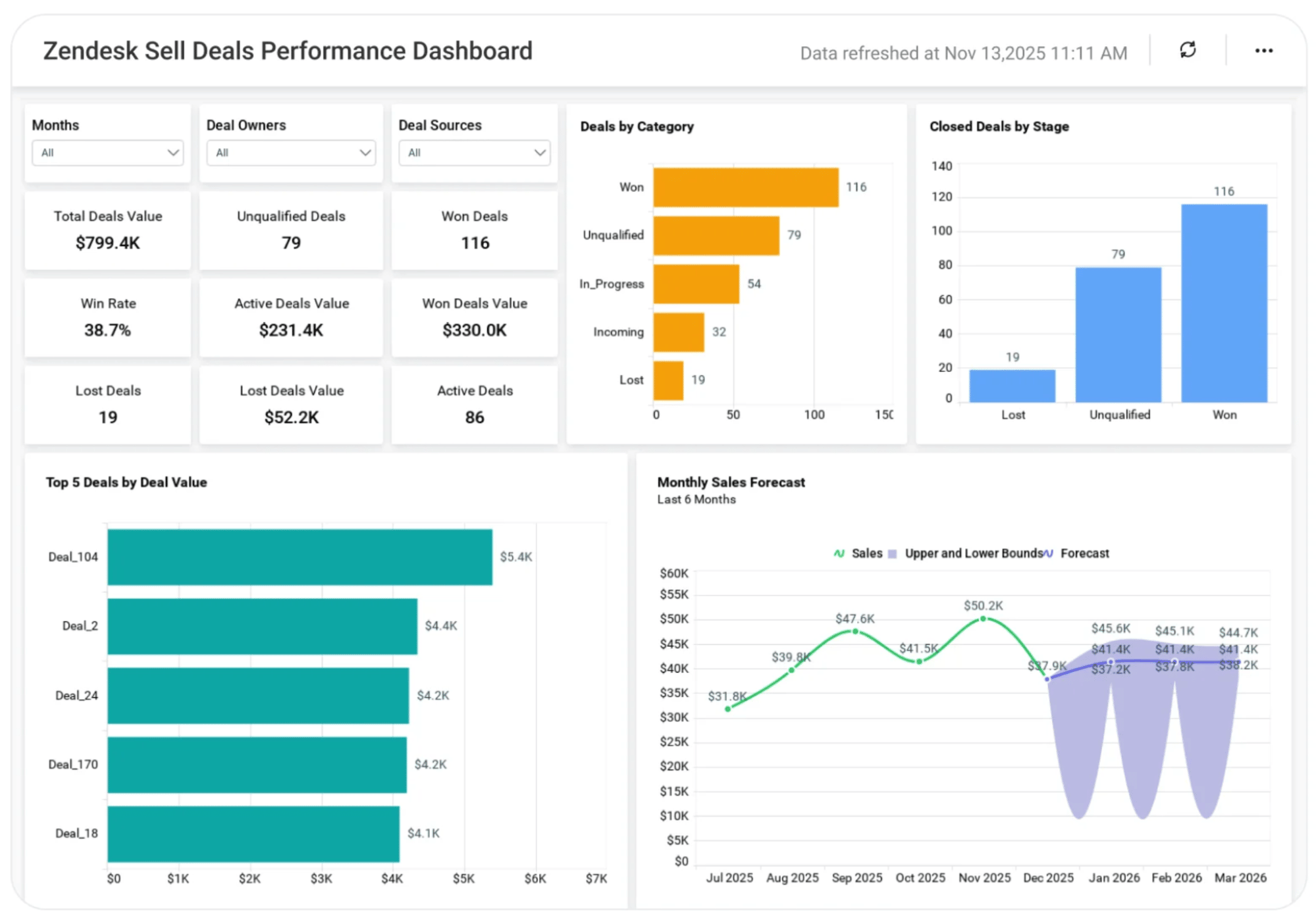Click the $31.8K Jul 2025 sales point

[727, 709]
